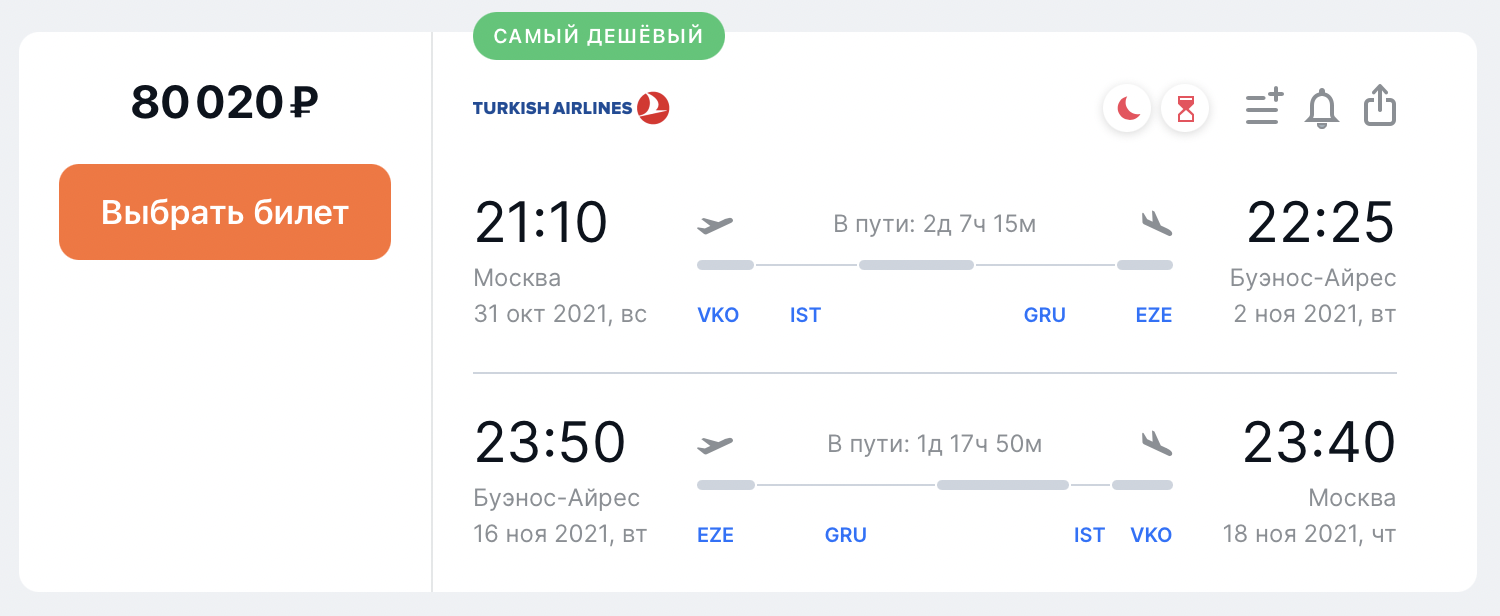Click the Turkish Airlines logo
Viewport: 1500px width, 616px height.
pos(571,108)
